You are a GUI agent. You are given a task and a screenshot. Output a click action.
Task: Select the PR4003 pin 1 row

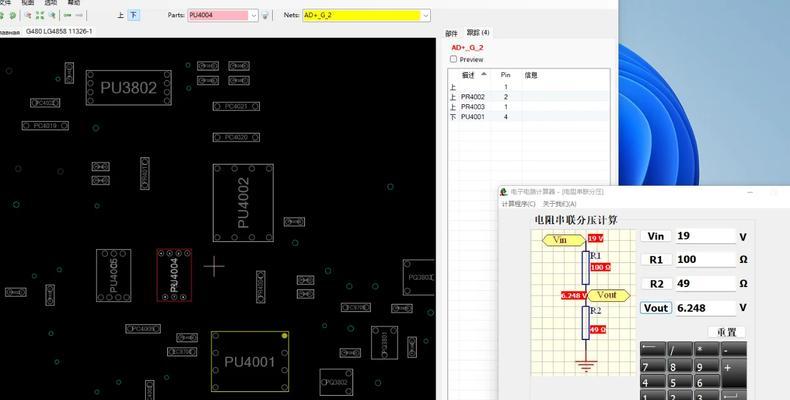point(529,107)
